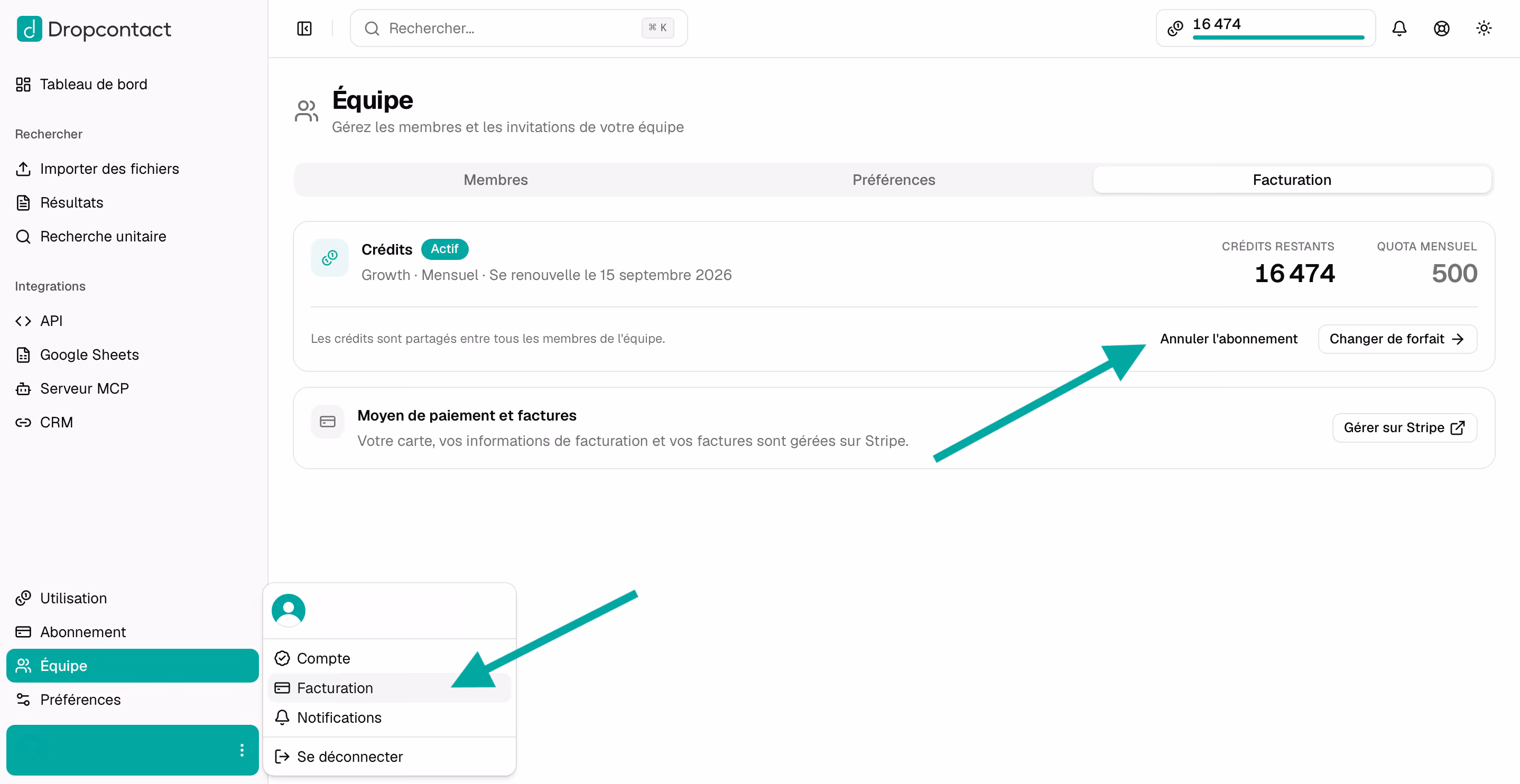Click Changer de forfait button
1520x784 pixels.
(1397, 339)
